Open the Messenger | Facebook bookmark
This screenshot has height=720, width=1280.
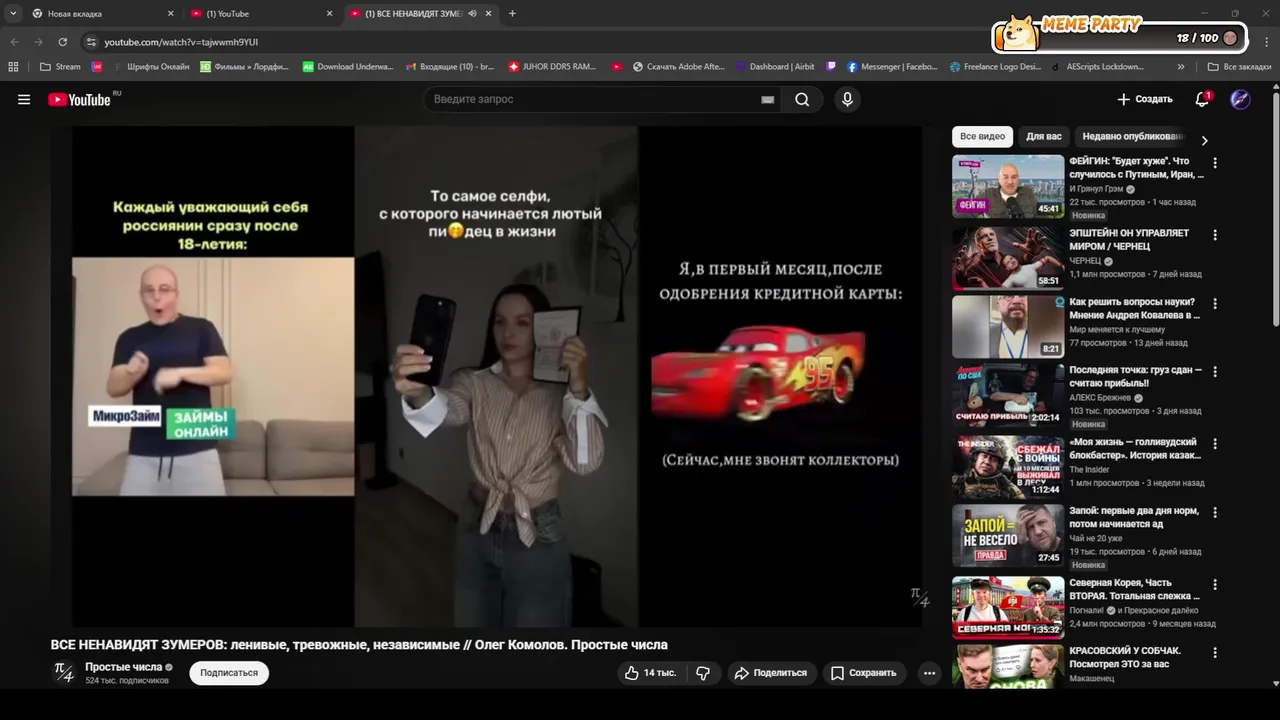[892, 67]
